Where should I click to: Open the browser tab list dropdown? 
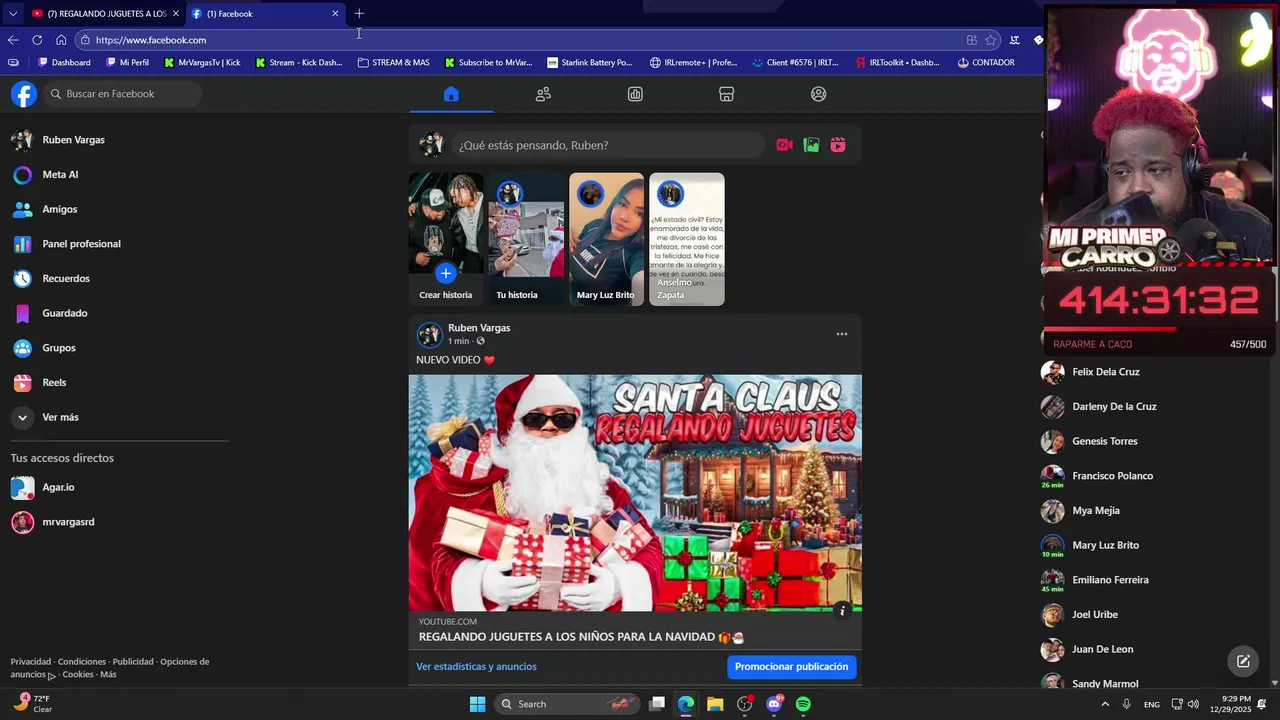[12, 14]
